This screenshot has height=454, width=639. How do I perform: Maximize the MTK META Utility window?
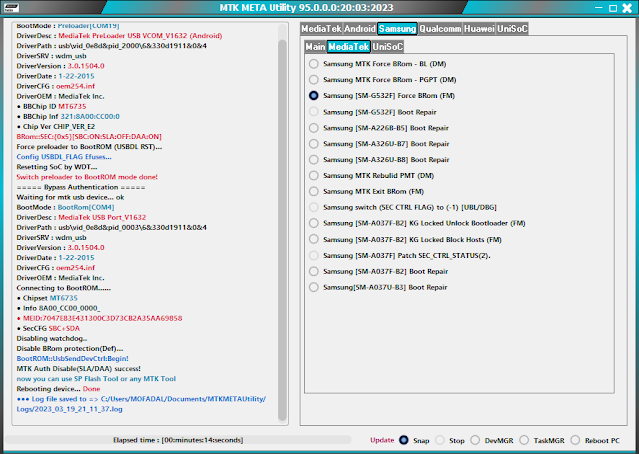613,8
